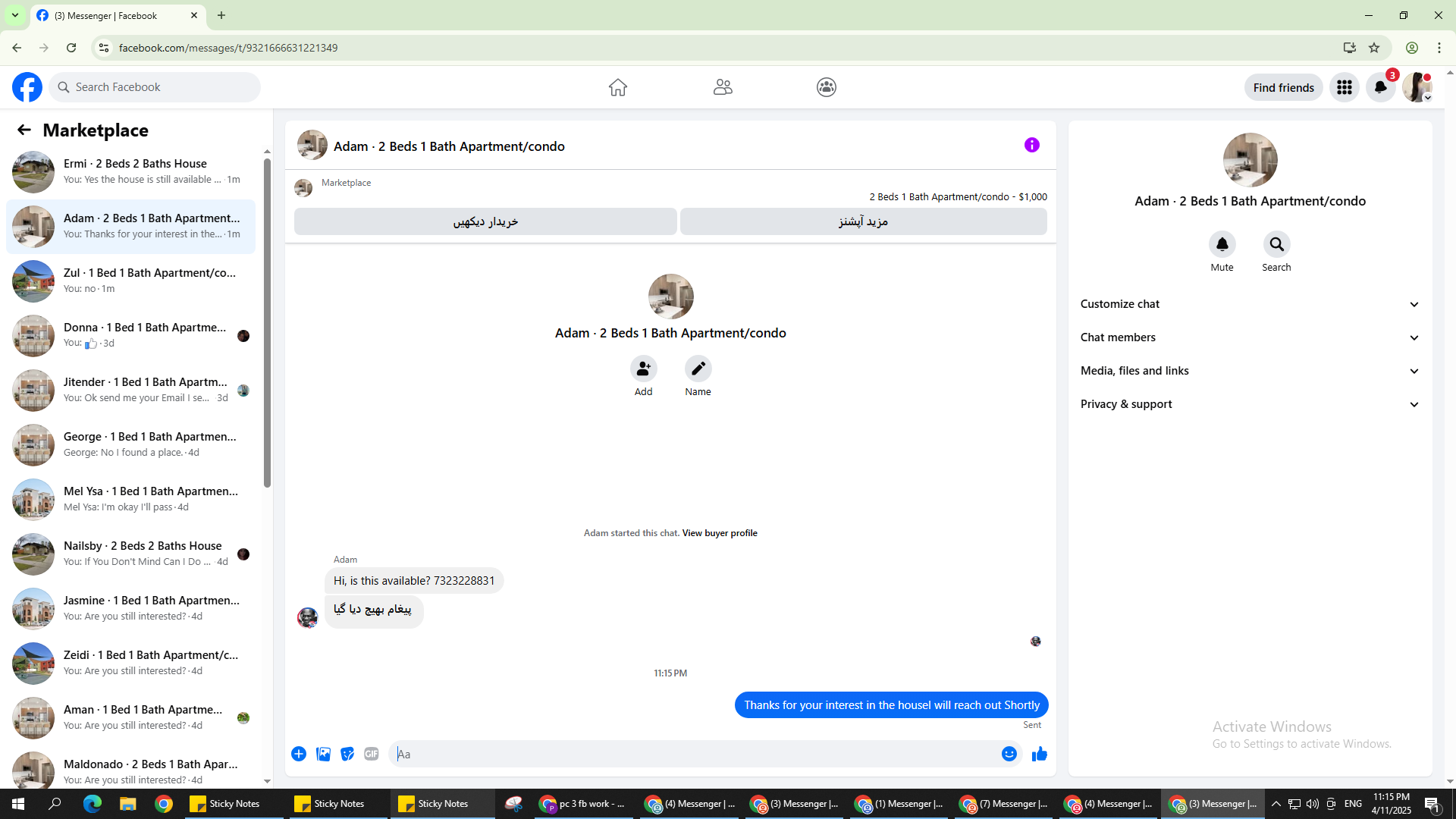
Task: Send a thumbs-up like
Action: tap(1040, 754)
